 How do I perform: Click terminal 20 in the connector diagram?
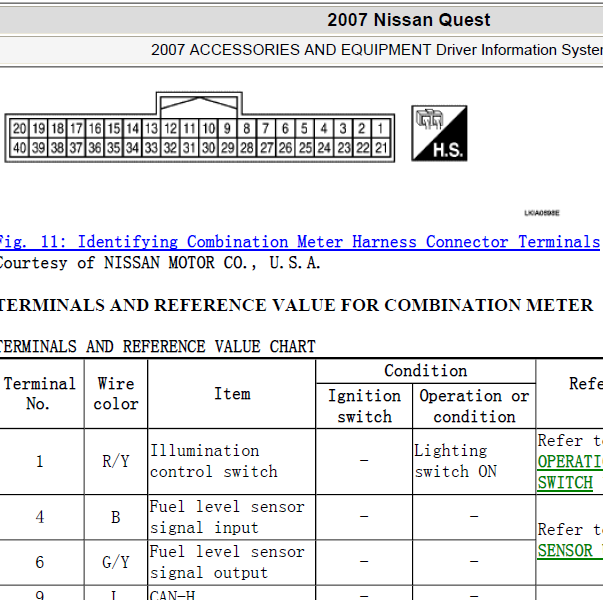click(x=20, y=128)
